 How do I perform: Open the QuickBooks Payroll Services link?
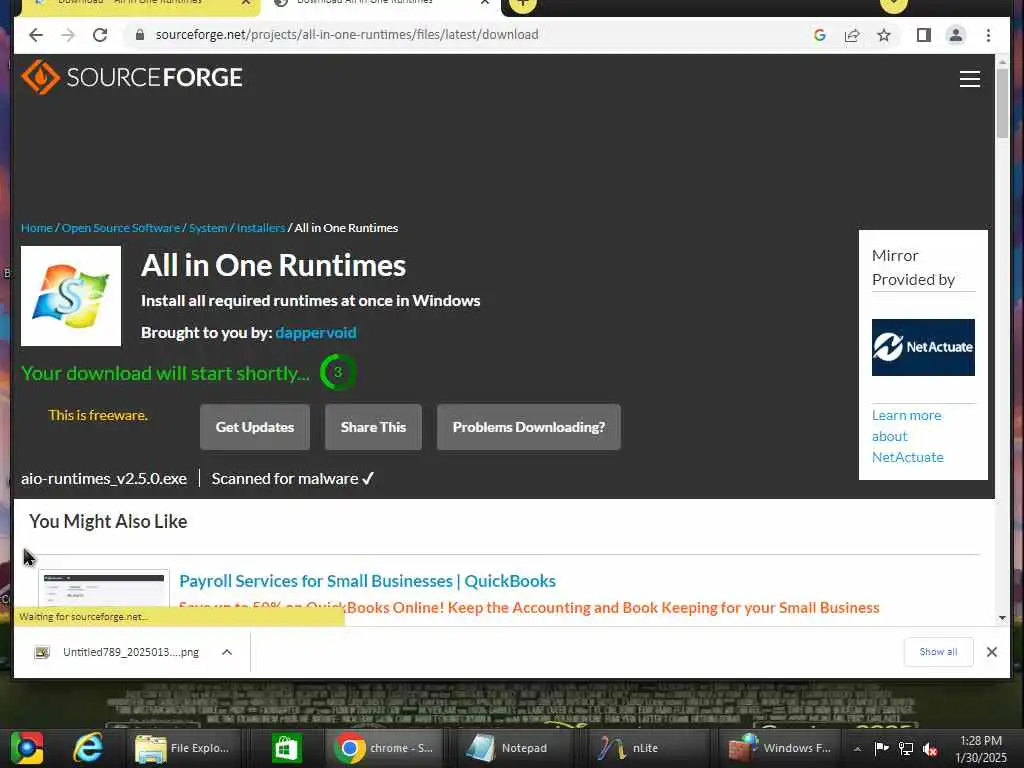(367, 581)
